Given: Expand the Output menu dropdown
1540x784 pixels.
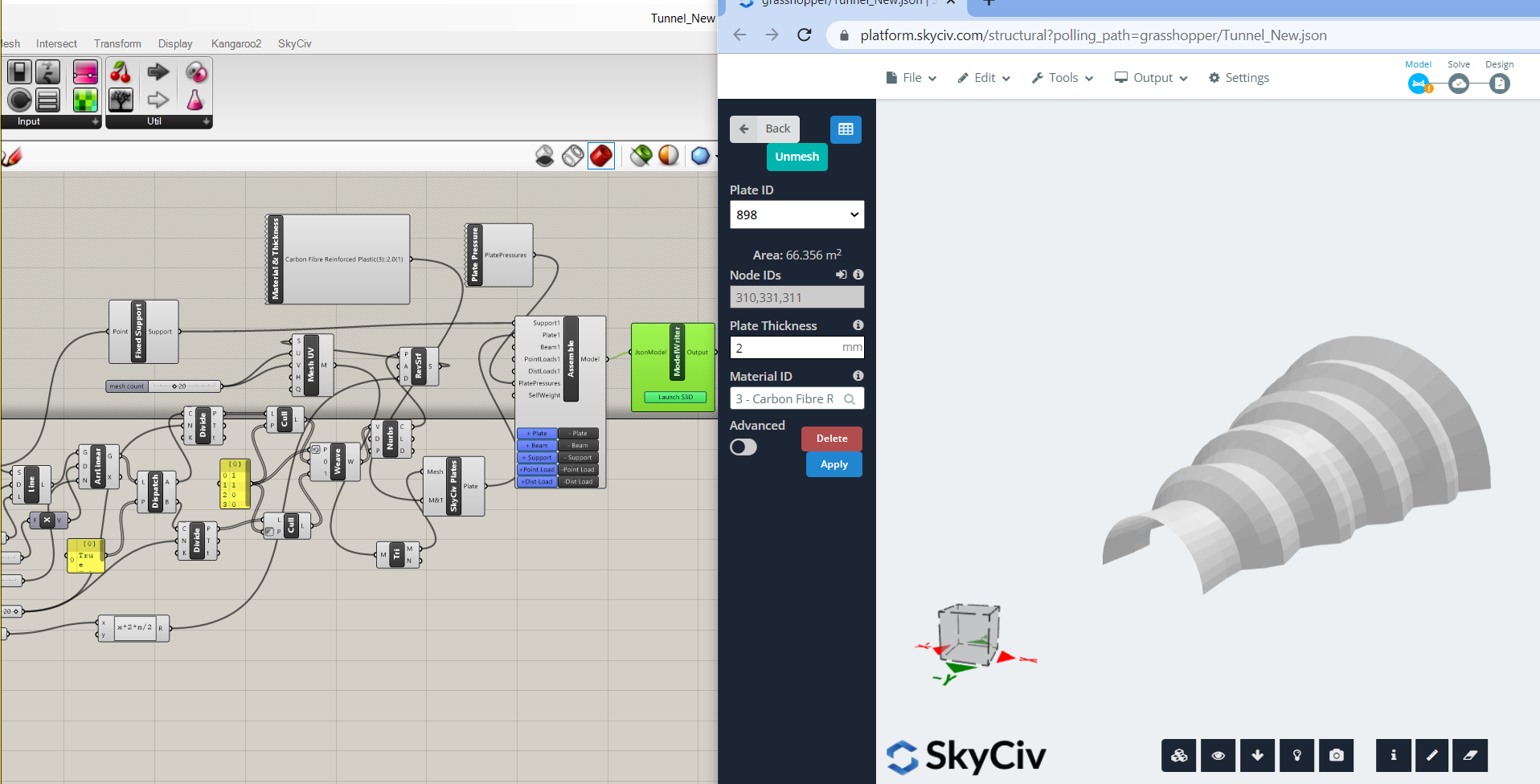Looking at the screenshot, I should coord(1151,78).
